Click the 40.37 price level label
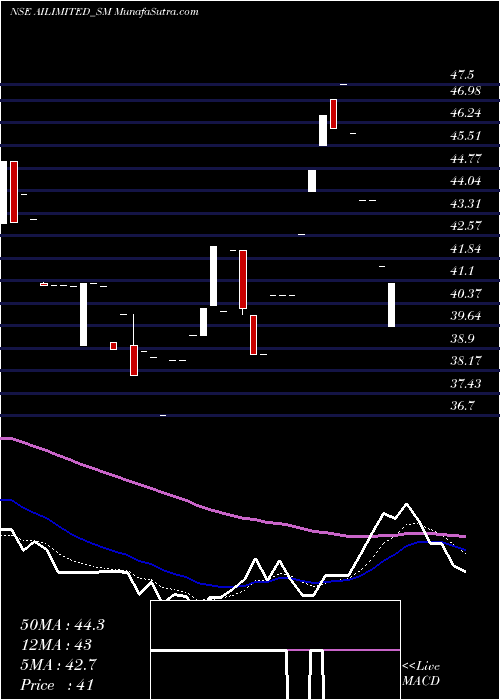The image size is (500, 700). 466,294
